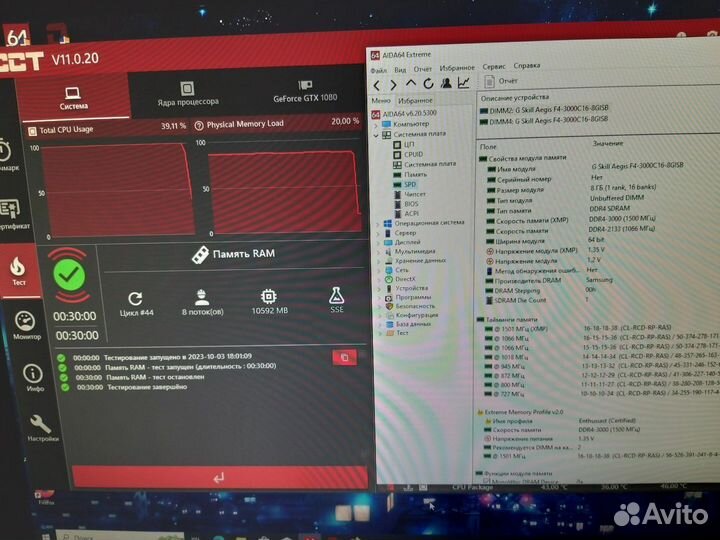Image resolution: width=720 pixels, height=540 pixels.
Task: Open Настройки wrench in OCCT sidebar
Action: (x=41, y=428)
